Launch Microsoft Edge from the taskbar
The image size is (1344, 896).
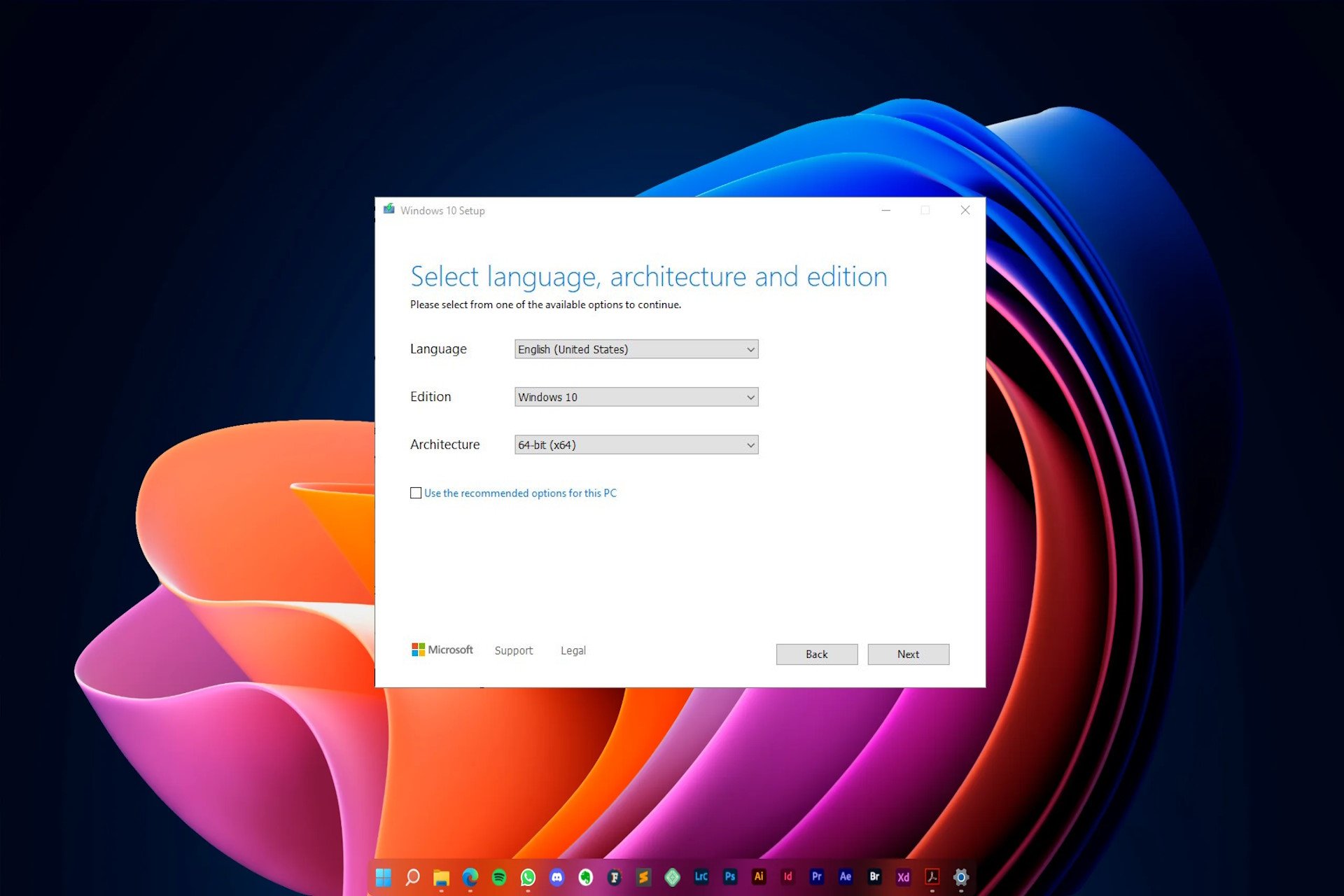pos(470,876)
